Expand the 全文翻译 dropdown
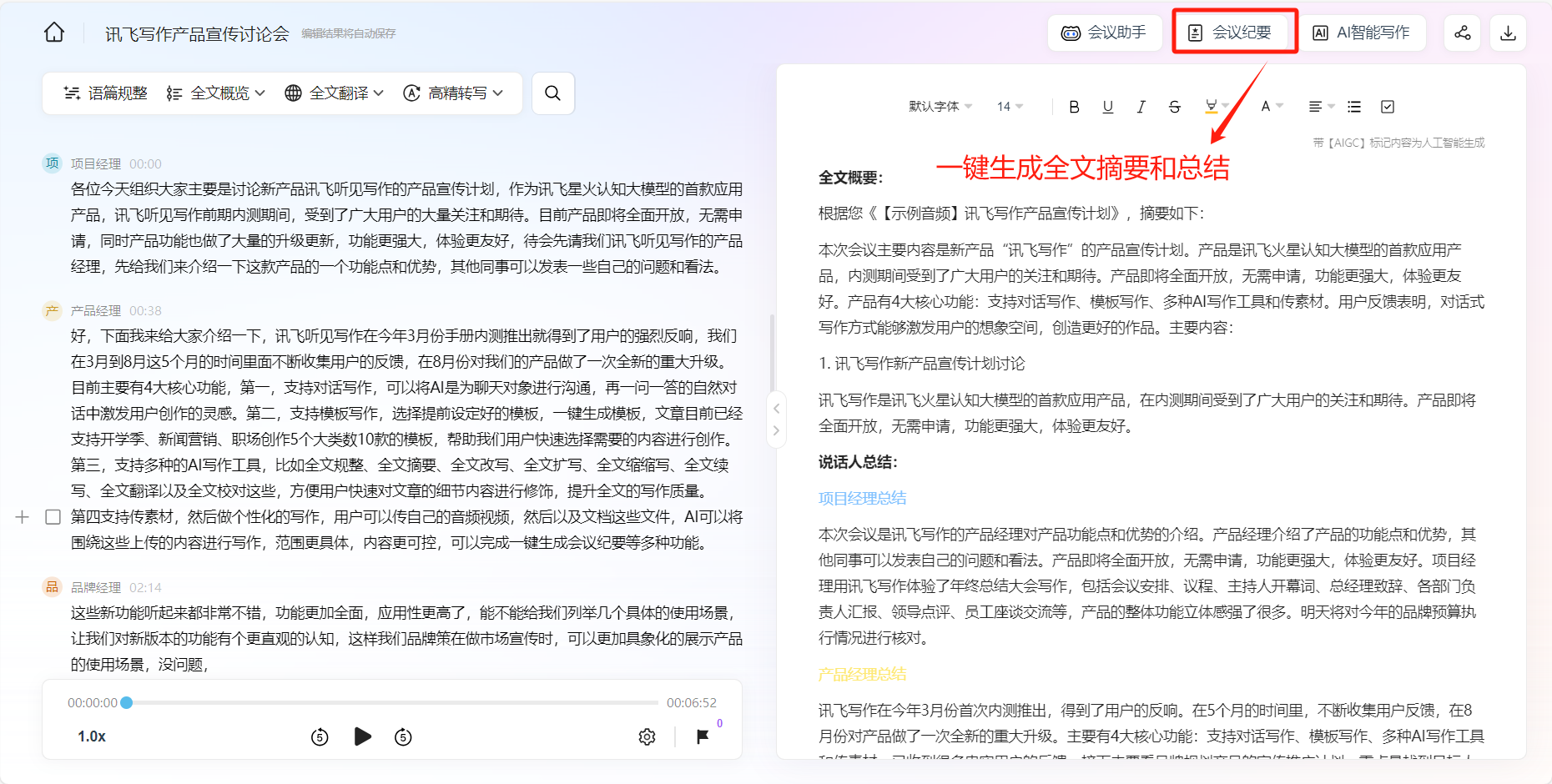1552x784 pixels. point(334,93)
